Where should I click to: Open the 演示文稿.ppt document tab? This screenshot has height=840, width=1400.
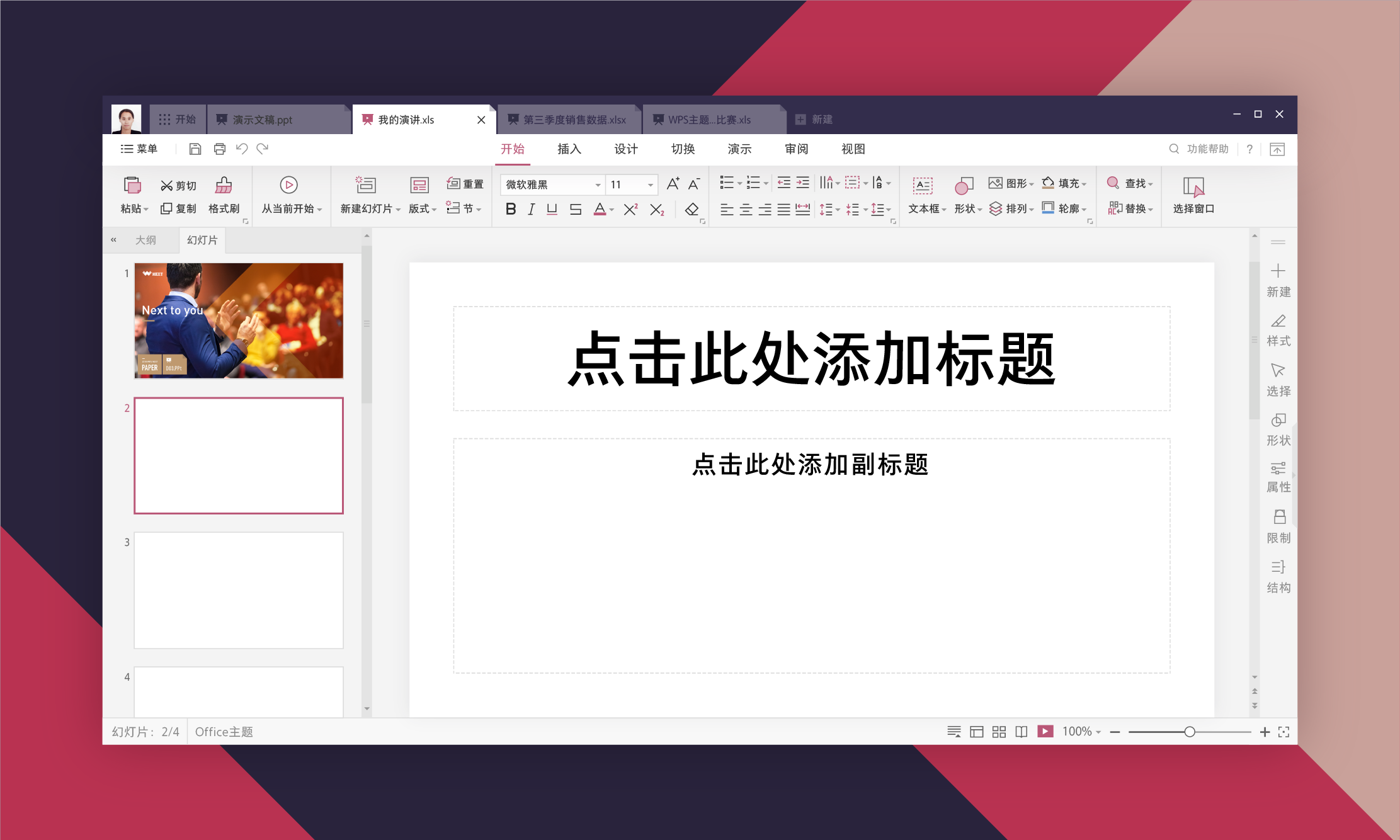coord(263,120)
